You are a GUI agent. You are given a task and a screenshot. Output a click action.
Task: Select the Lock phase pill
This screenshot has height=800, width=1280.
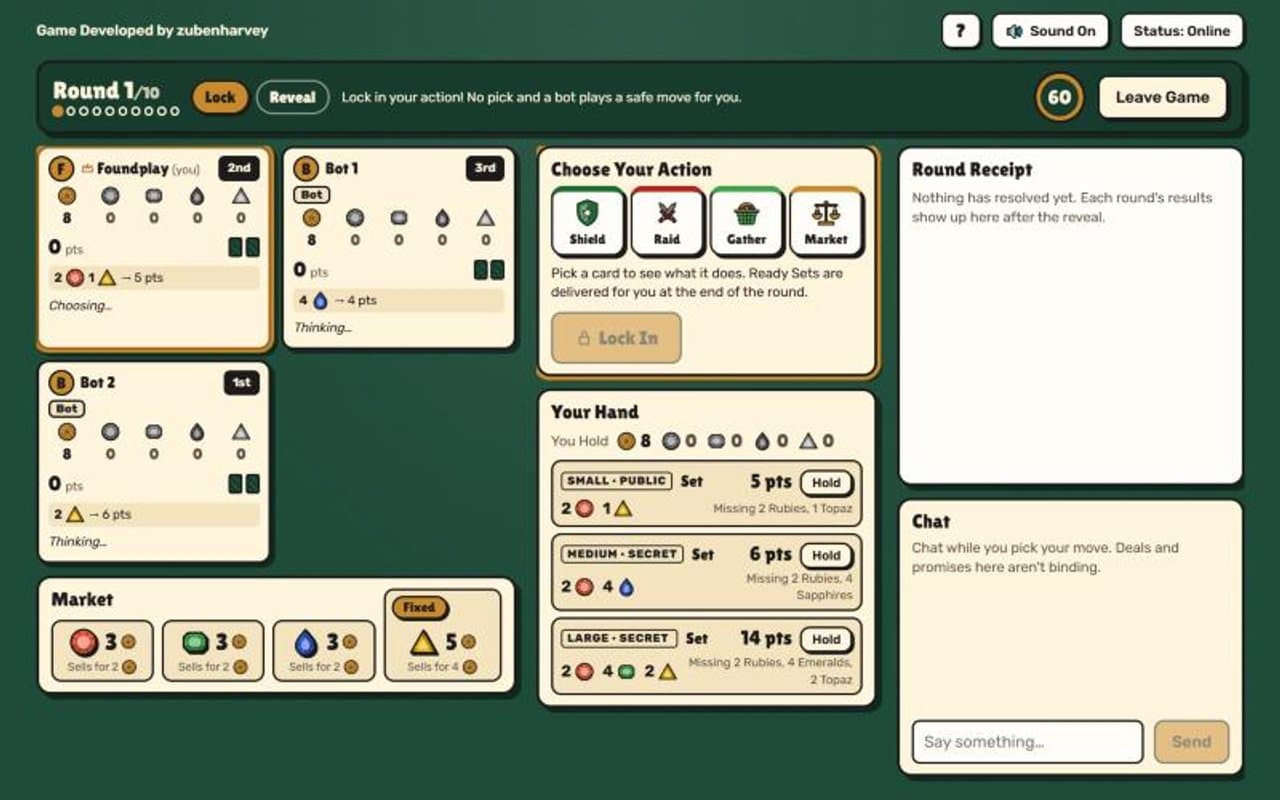[220, 98]
